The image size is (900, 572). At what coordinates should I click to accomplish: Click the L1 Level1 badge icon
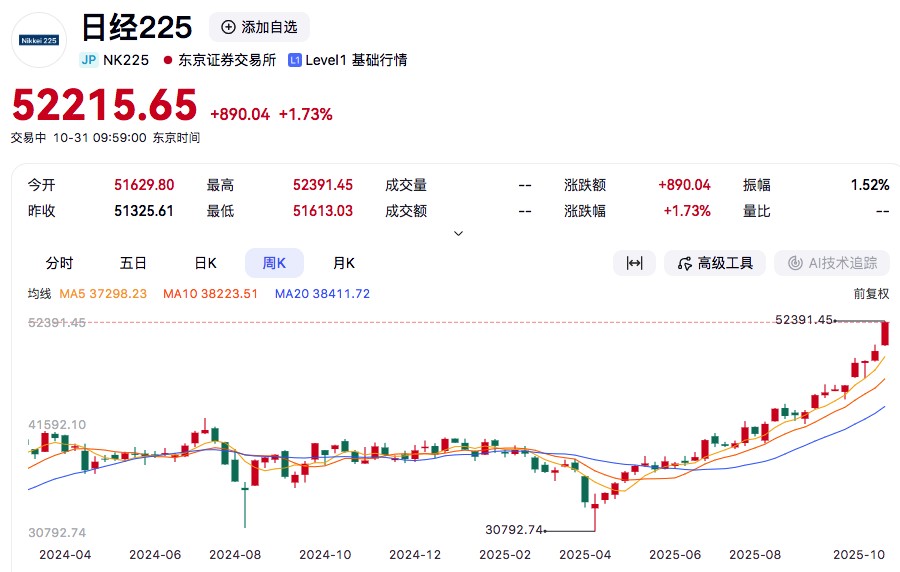[x=295, y=60]
